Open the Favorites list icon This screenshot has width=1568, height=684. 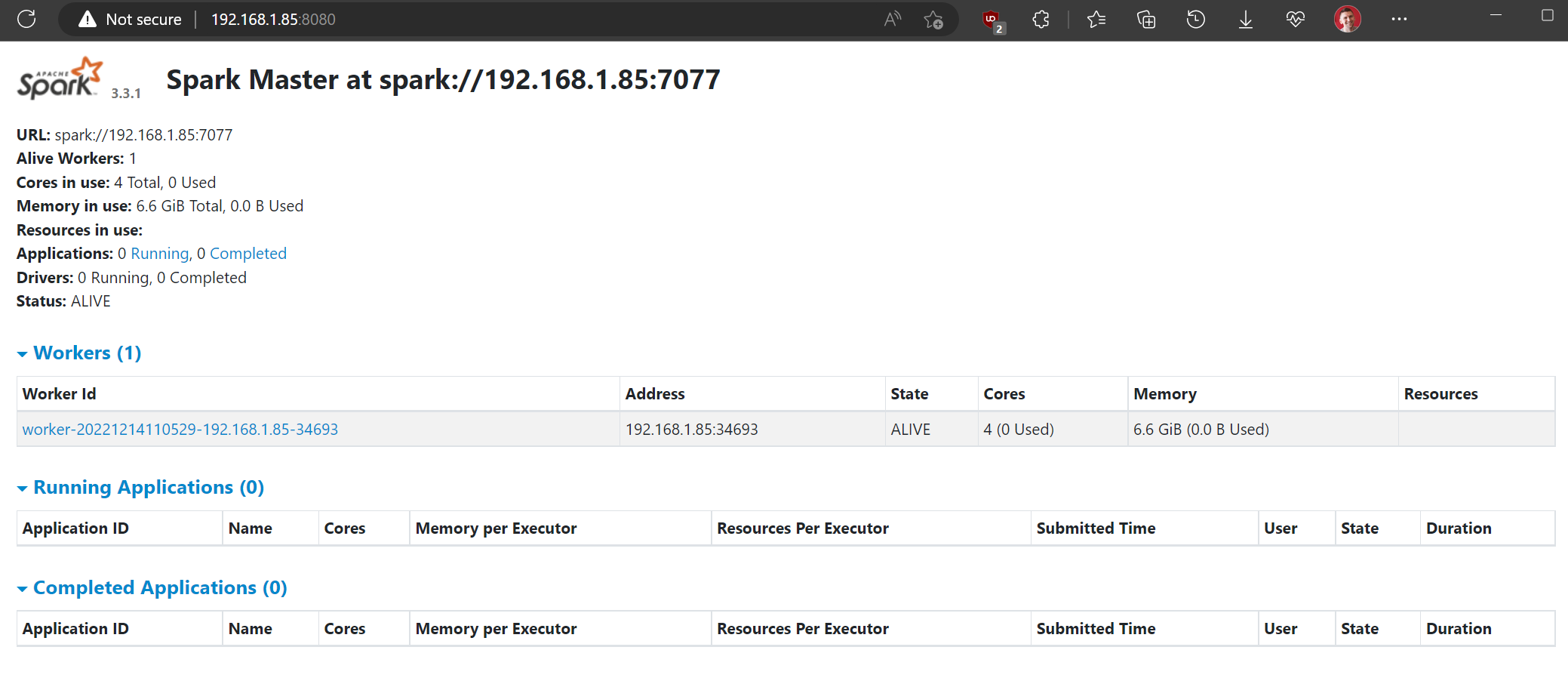1096,20
